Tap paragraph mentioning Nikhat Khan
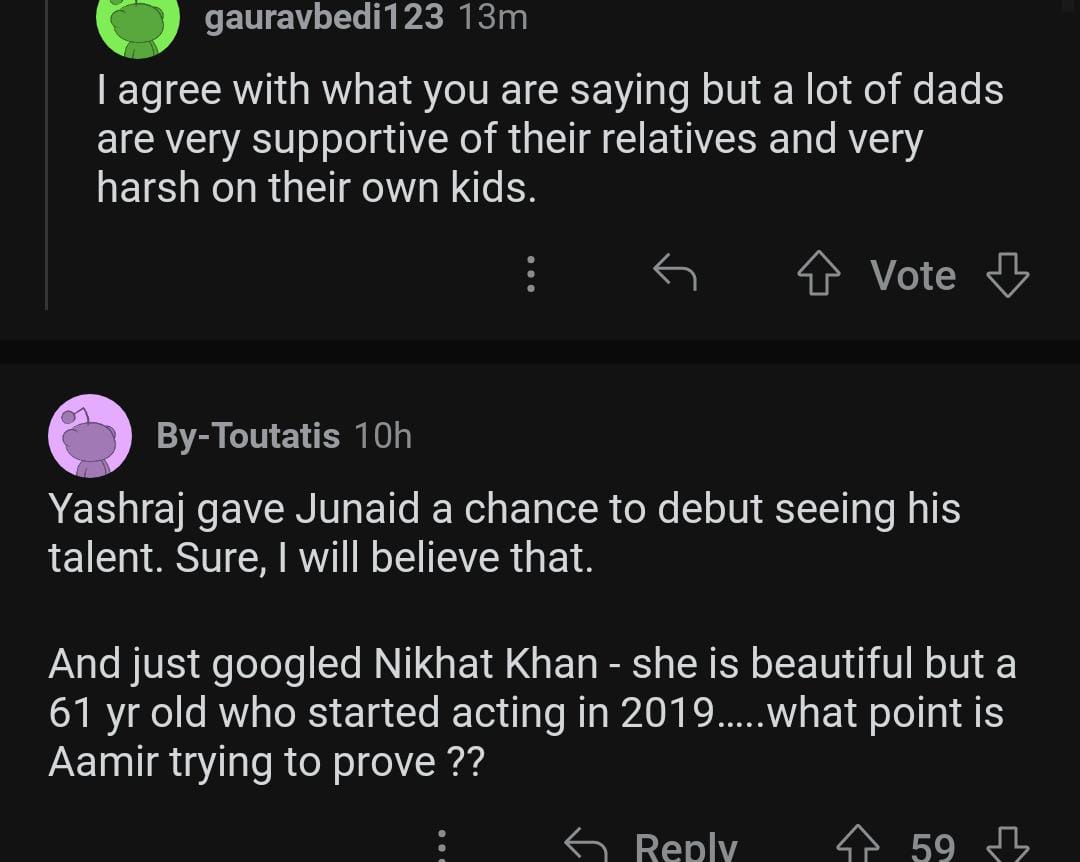 tap(530, 712)
